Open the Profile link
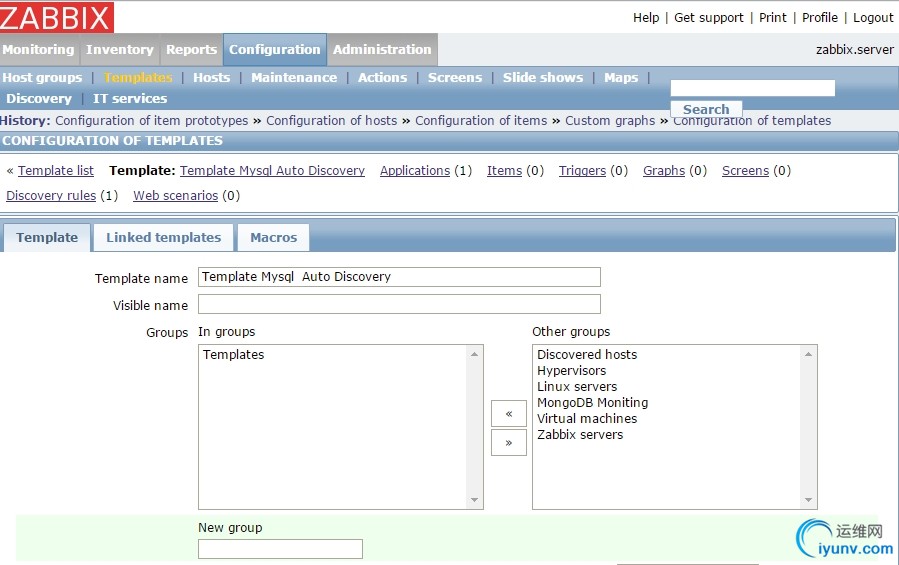Screen dimensions: 899x565 coord(820,18)
